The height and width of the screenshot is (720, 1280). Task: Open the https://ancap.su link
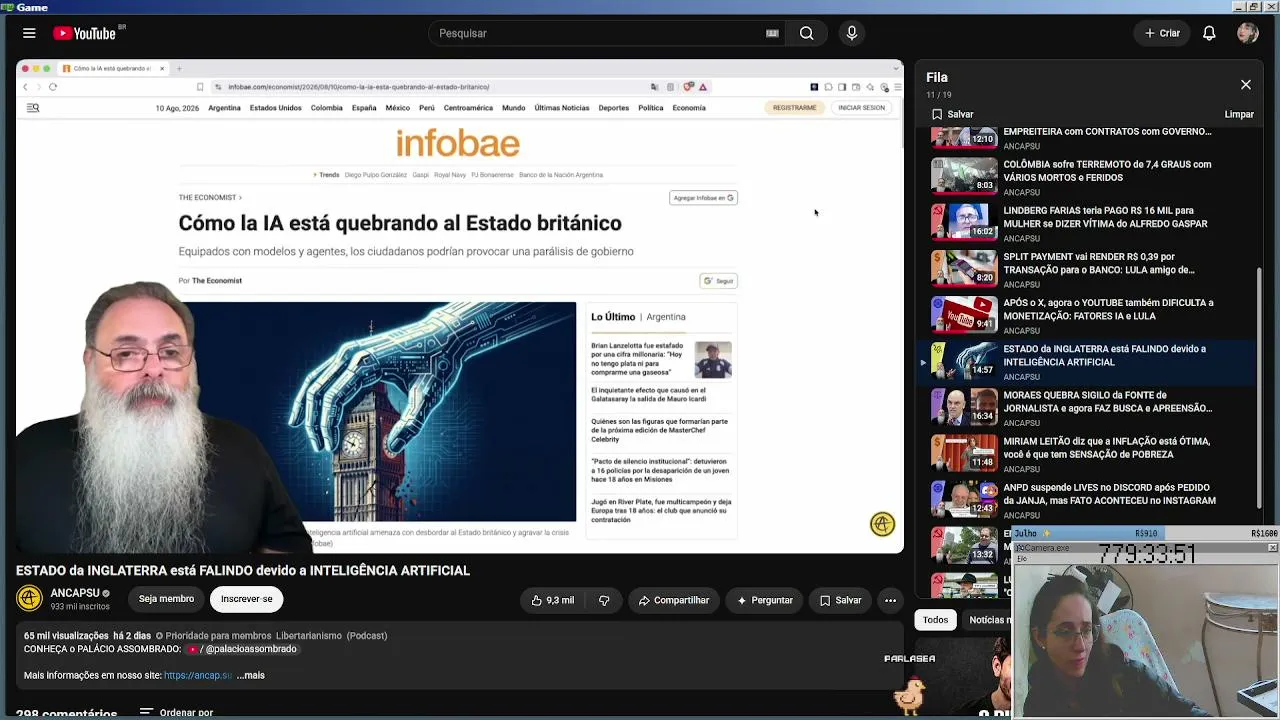198,675
